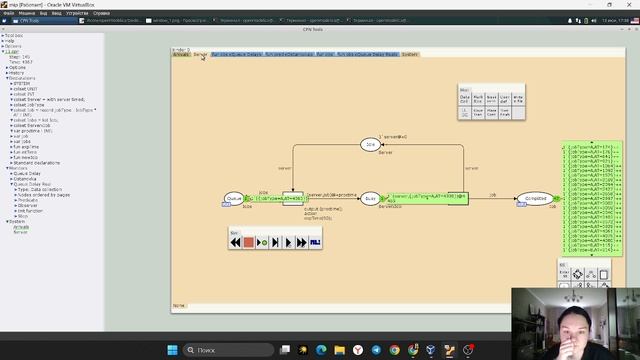Select the Place Cont monitor tool
The height and width of the screenshot is (360, 640).
click(x=491, y=113)
